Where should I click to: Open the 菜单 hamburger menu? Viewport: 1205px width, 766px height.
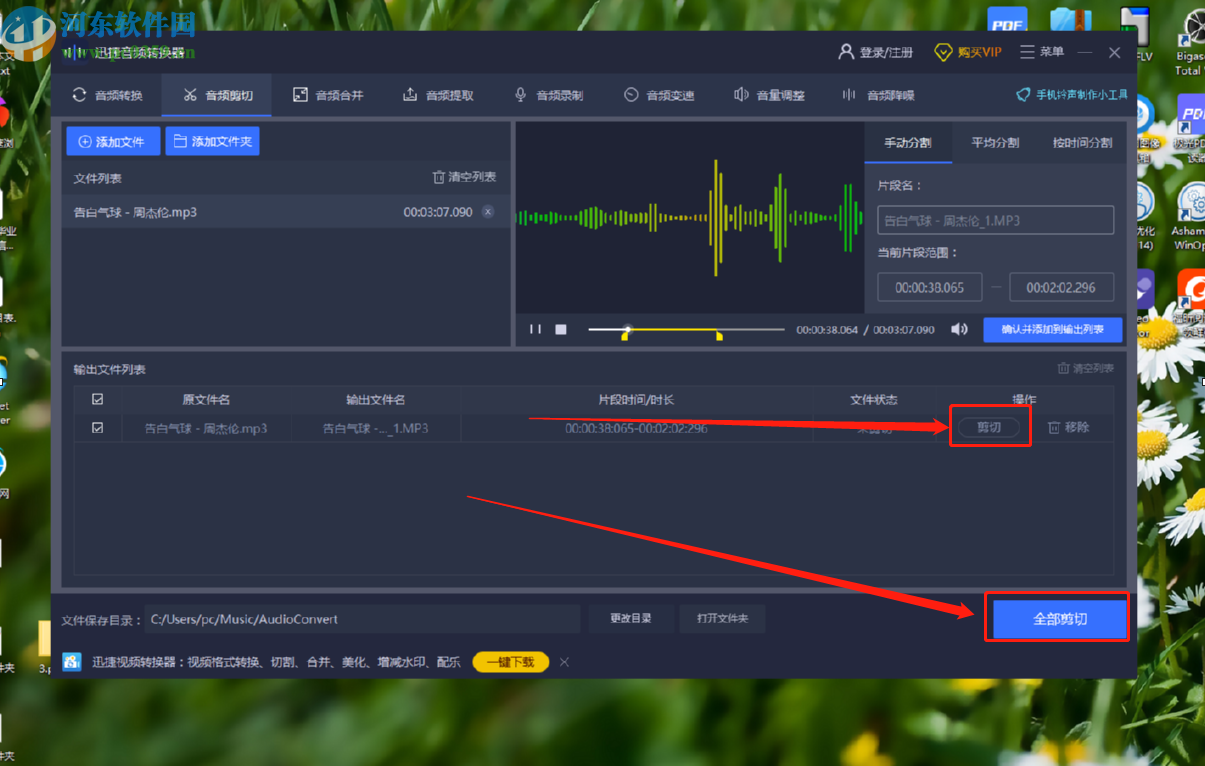coord(1042,52)
